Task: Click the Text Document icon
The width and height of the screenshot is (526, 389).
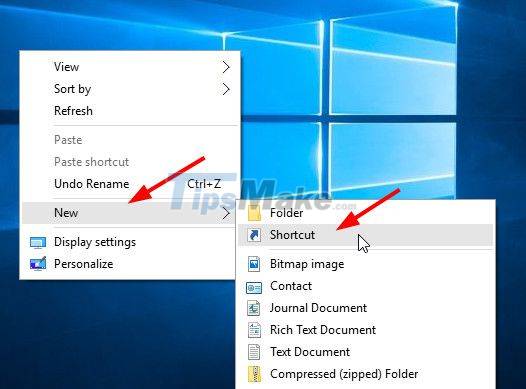Action: [x=254, y=352]
